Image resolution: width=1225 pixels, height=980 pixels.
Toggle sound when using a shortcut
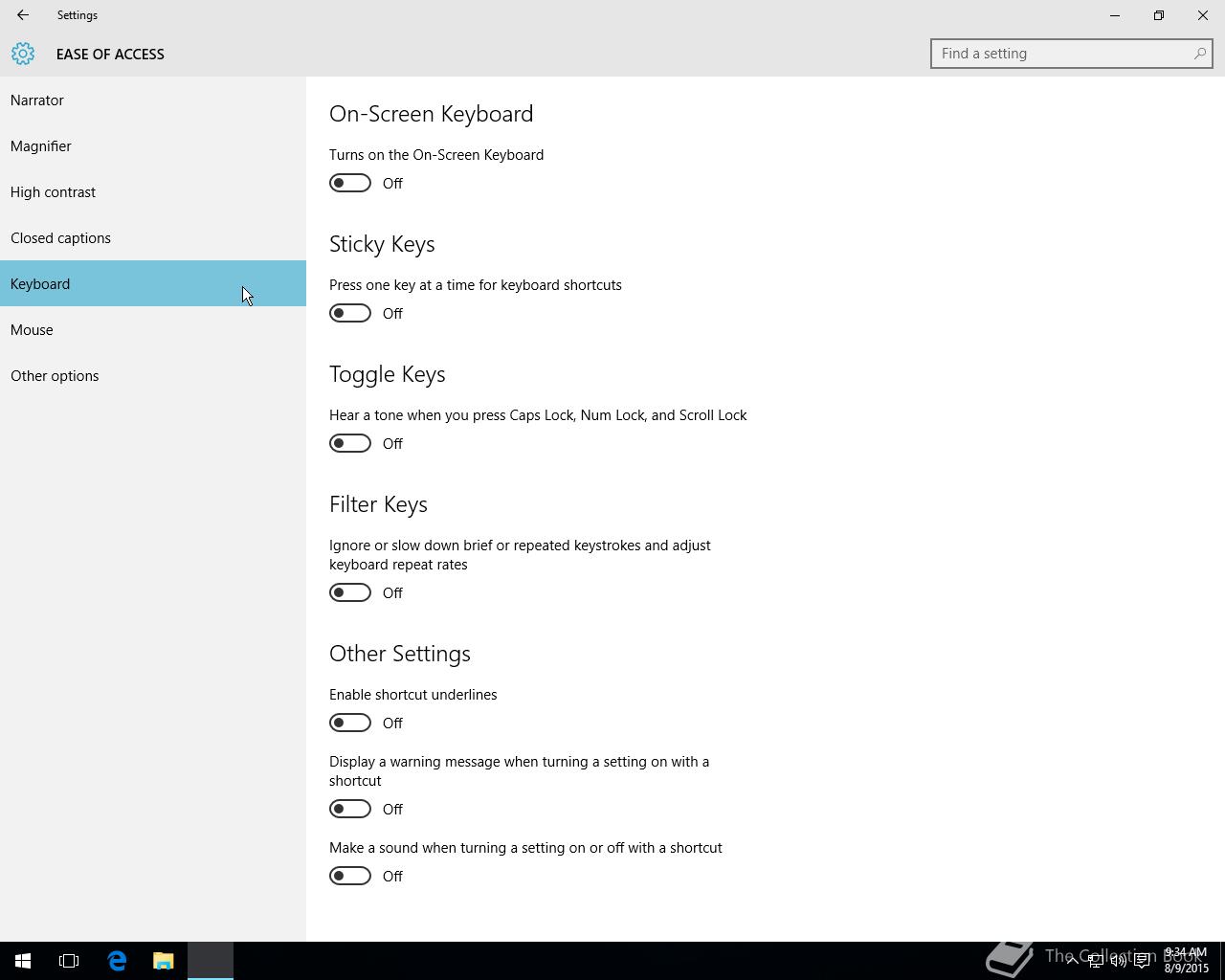pos(350,876)
